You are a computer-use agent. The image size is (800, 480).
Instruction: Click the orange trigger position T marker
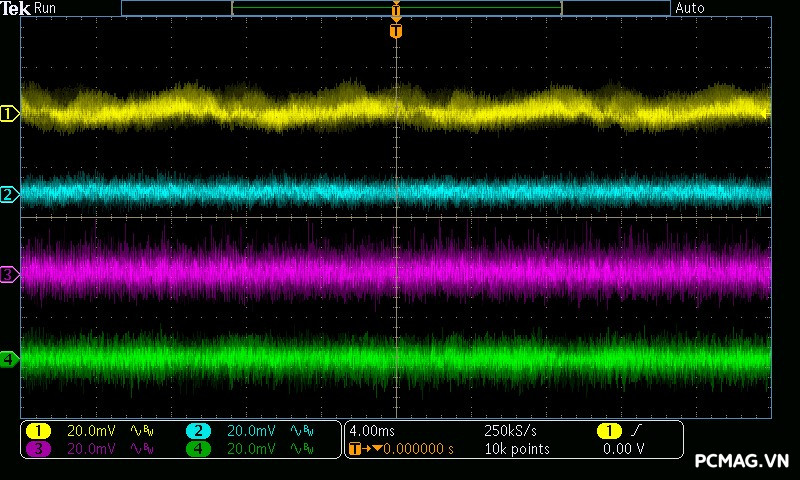pos(396,31)
